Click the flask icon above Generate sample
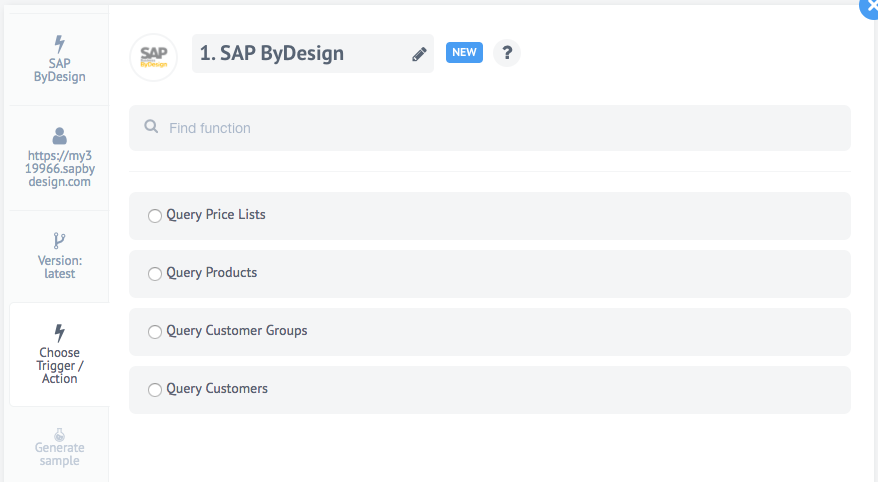Screen dimensions: 878x482 point(59,434)
